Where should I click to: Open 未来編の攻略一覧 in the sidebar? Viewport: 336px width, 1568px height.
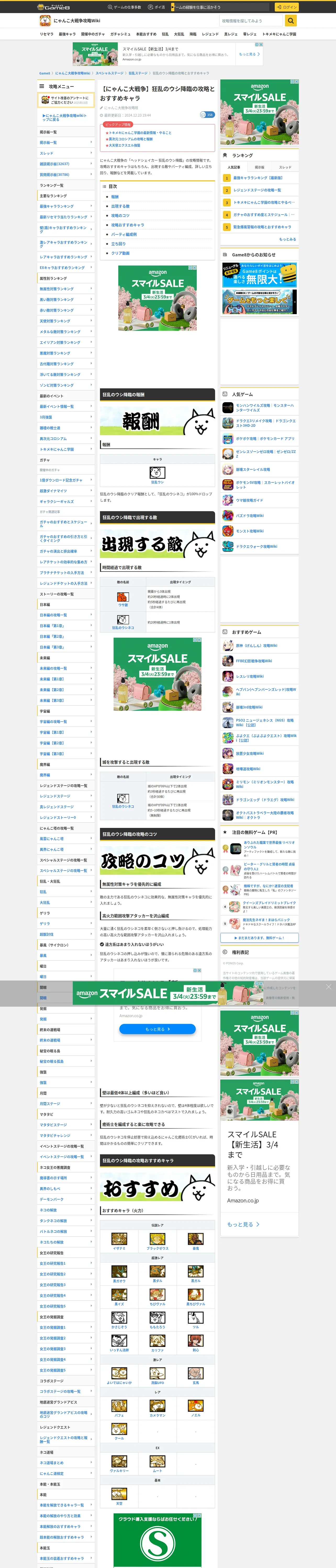point(66,668)
